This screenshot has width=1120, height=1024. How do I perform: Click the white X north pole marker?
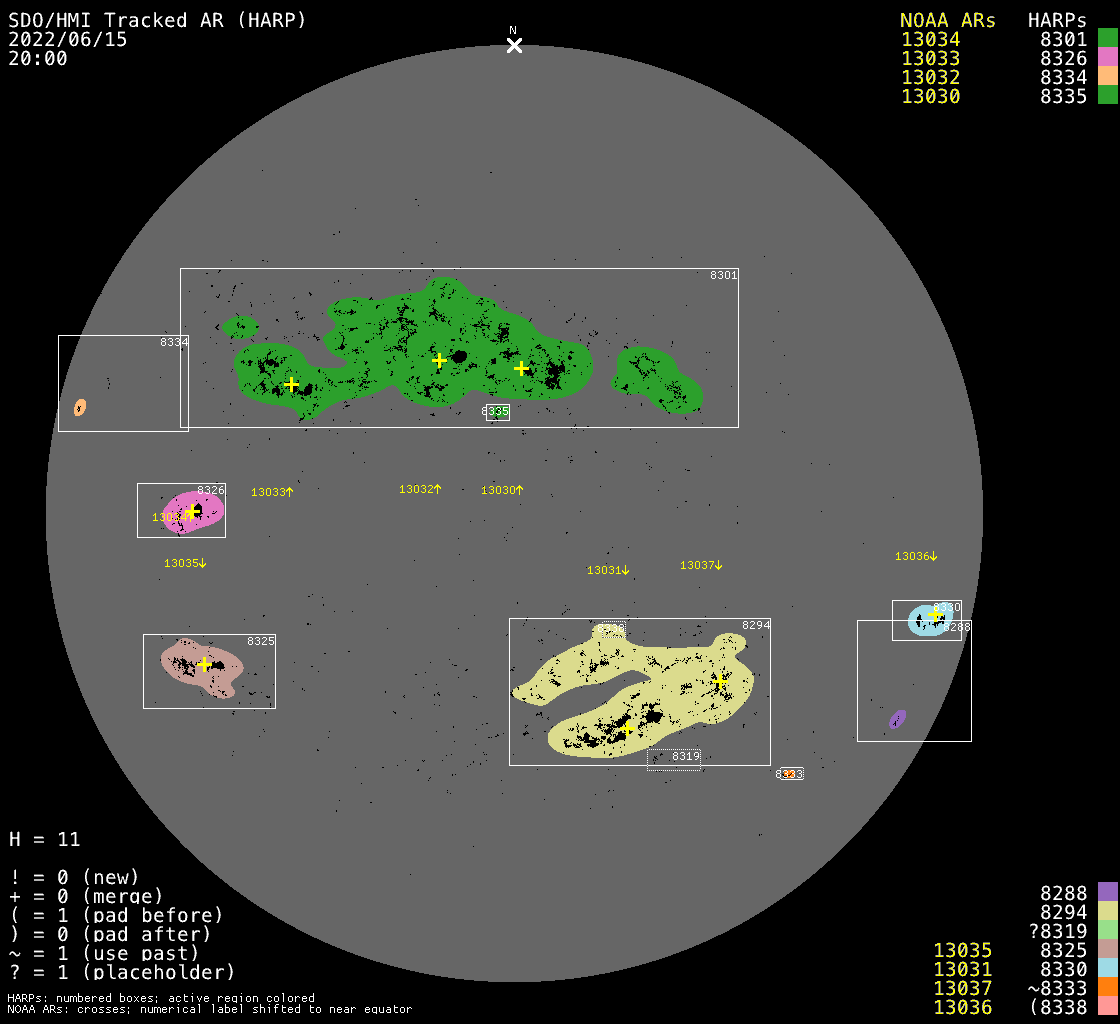514,45
